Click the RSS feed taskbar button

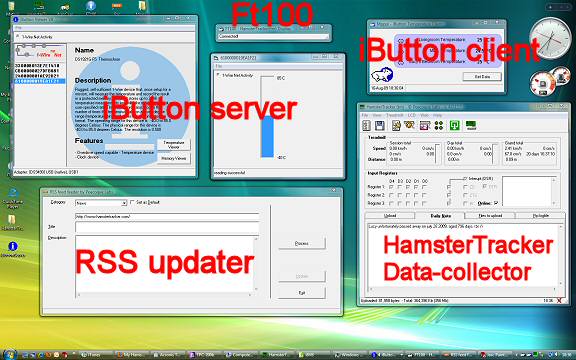point(458,355)
